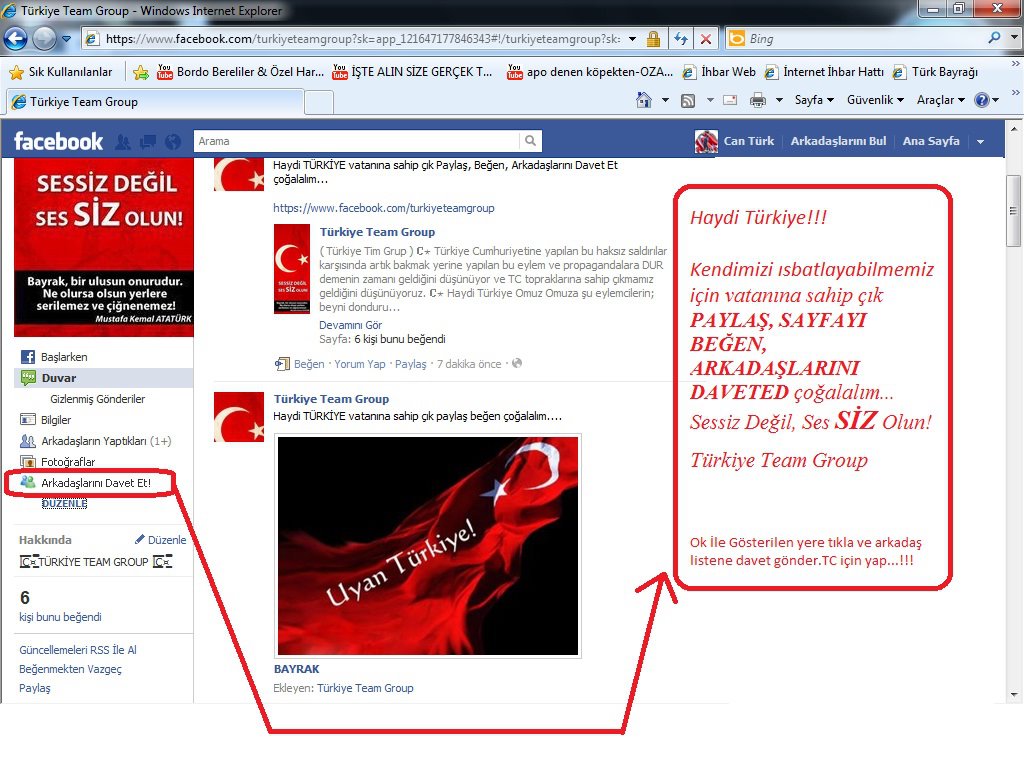Click the facebook logo
Screen dimensions: 1024x768
coord(58,141)
